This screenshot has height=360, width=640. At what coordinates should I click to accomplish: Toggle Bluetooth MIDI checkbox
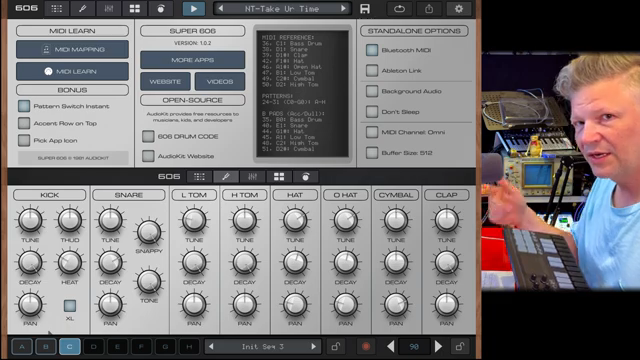(372, 50)
